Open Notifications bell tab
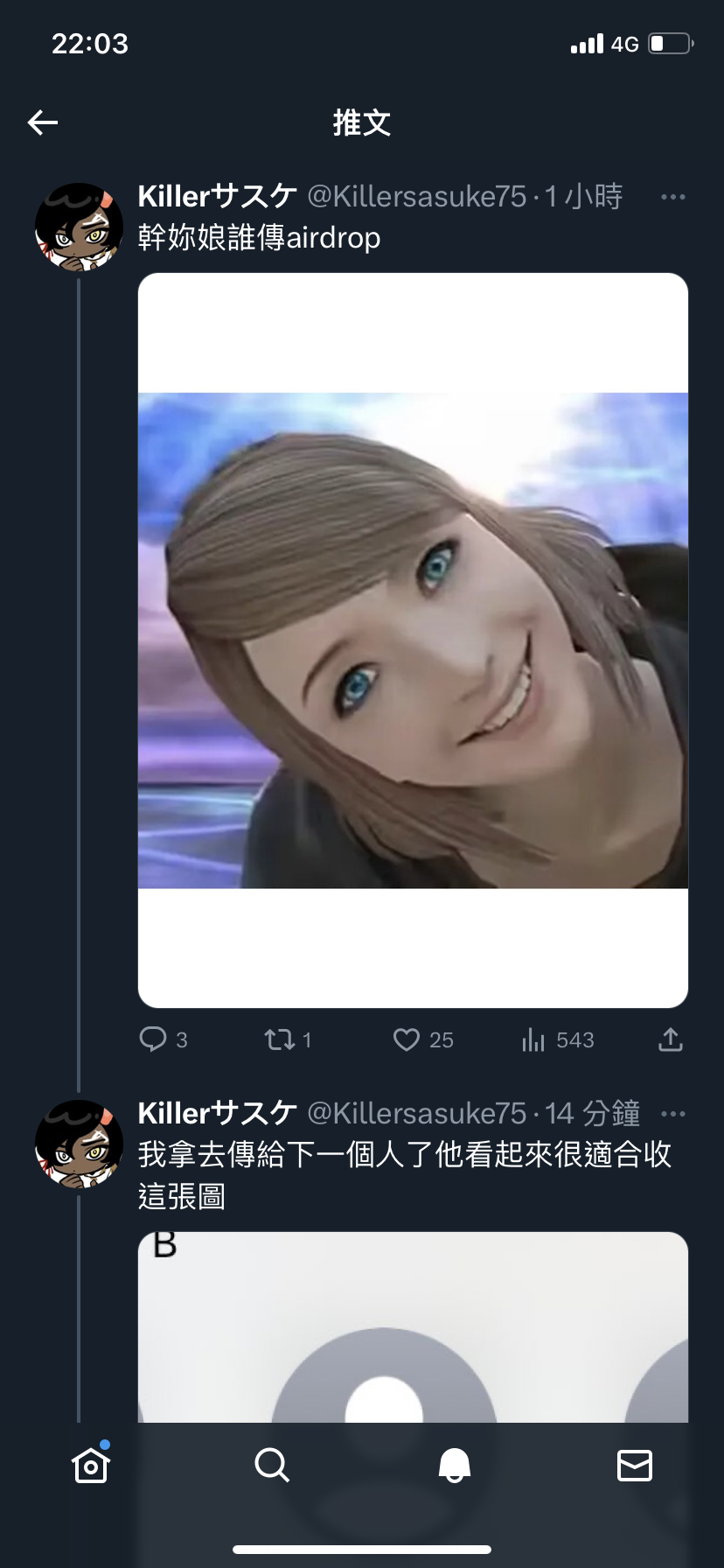724x1568 pixels. coord(454,1465)
